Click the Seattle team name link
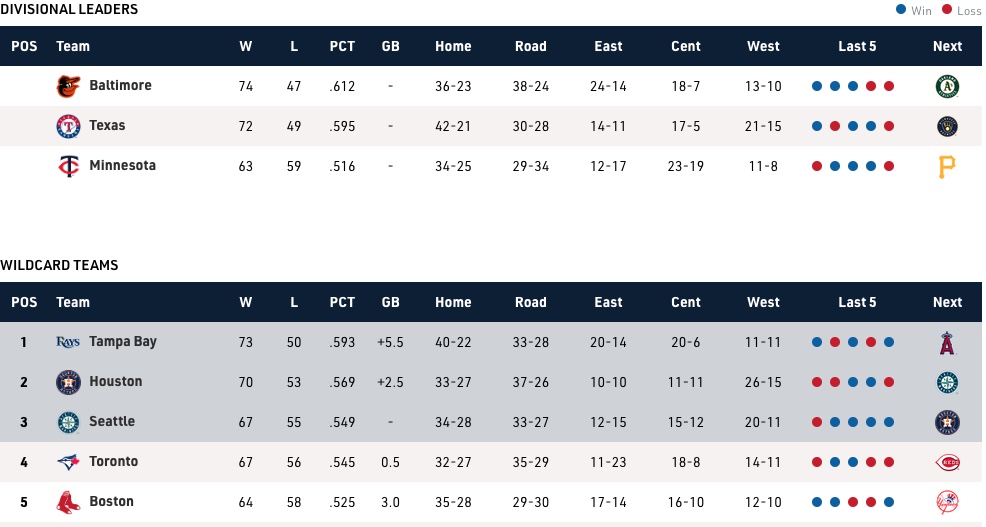Image resolution: width=986 pixels, height=527 pixels. (x=111, y=422)
